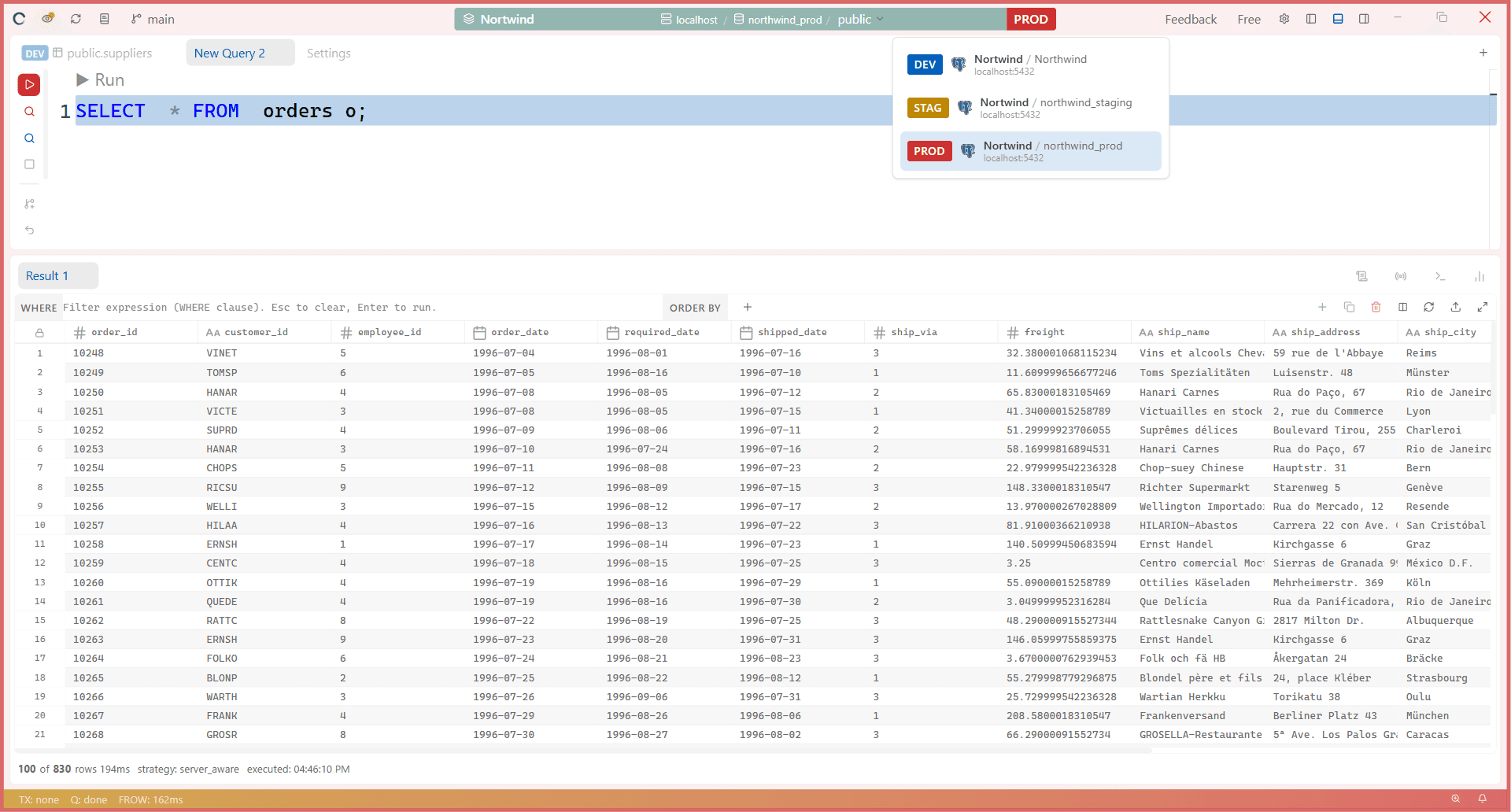Click the duplicate row copy icon
The height and width of the screenshot is (812, 1511).
point(1349,307)
